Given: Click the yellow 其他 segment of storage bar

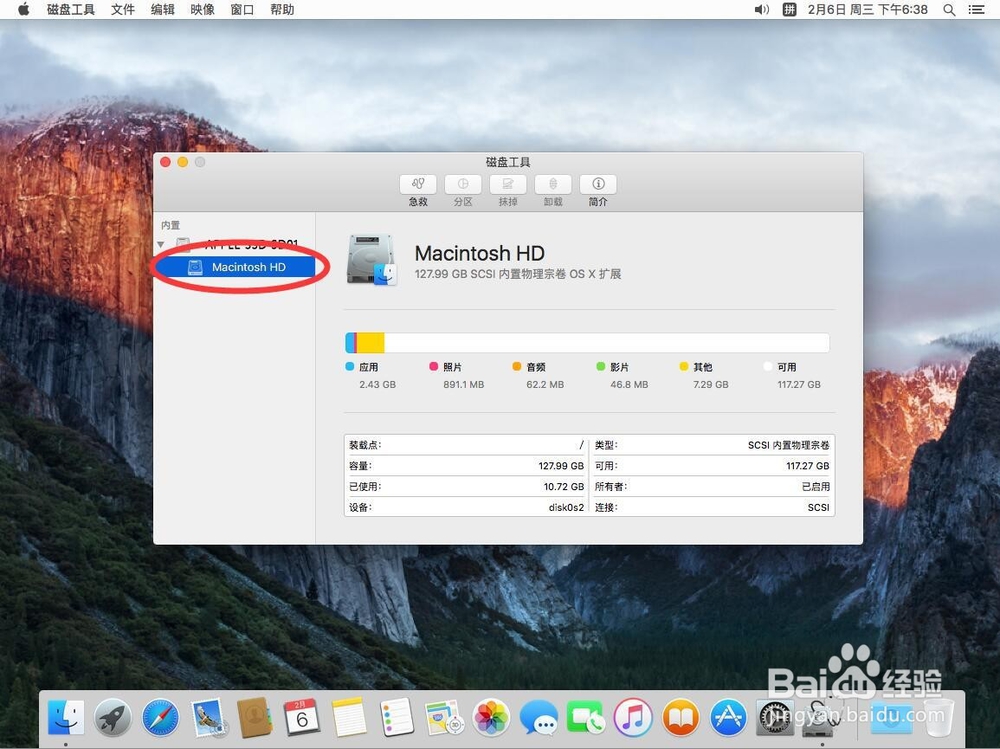Looking at the screenshot, I should (x=370, y=343).
